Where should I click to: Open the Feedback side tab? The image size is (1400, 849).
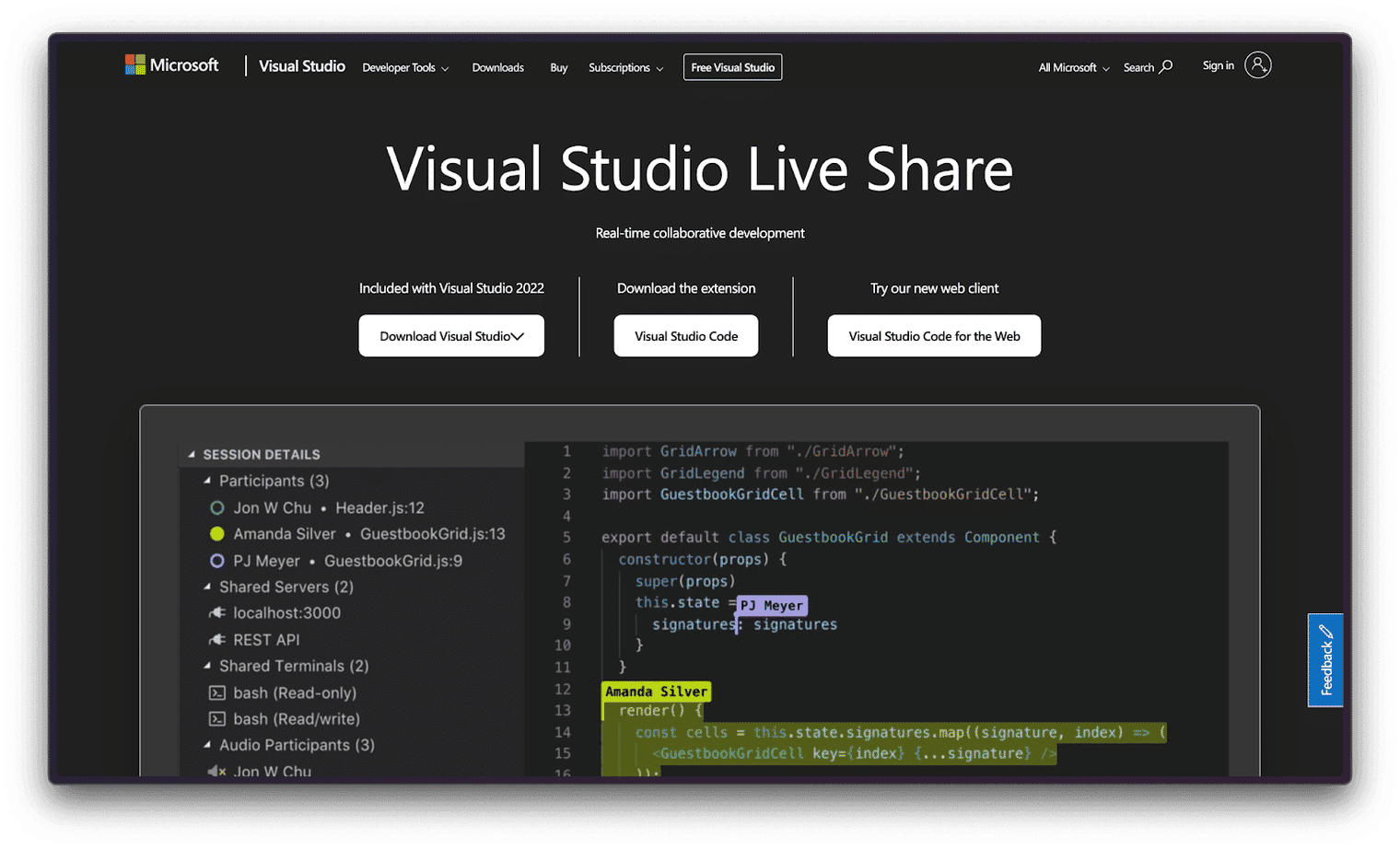click(1325, 660)
